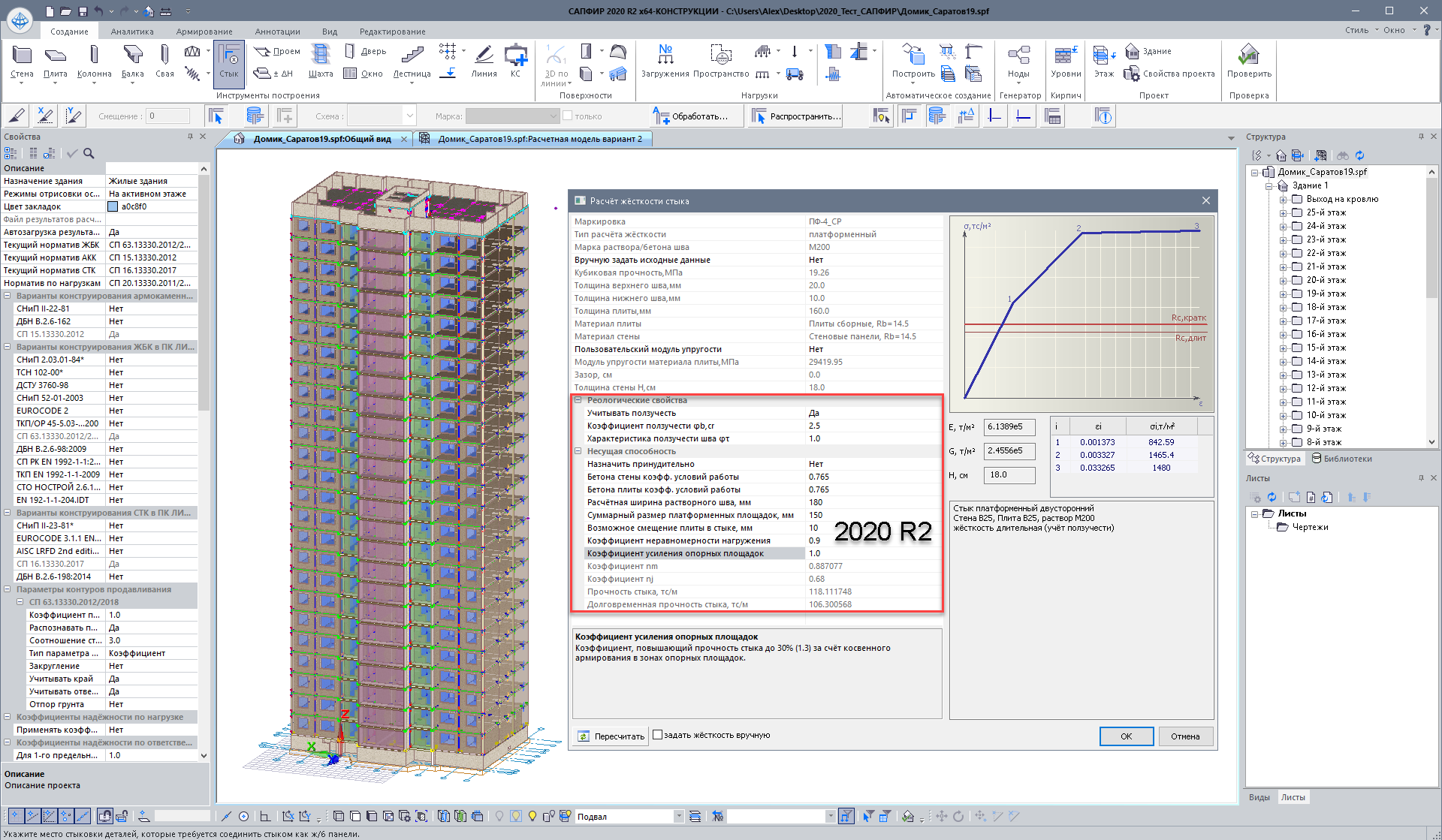This screenshot has width=1442, height=840.
Task: Click the Отмена button in dialog
Action: coord(1184,736)
